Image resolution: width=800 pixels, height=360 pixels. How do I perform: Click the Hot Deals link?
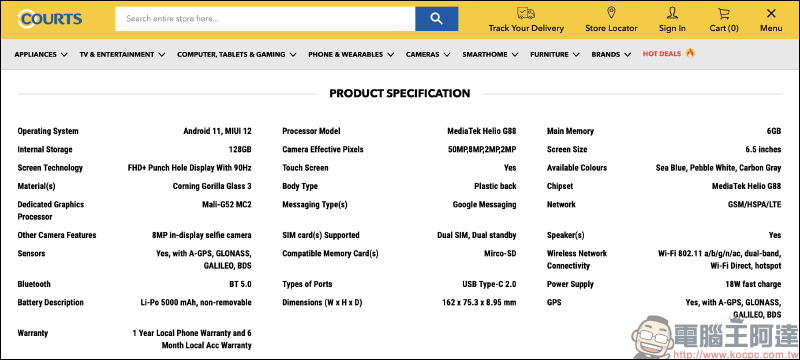662,54
